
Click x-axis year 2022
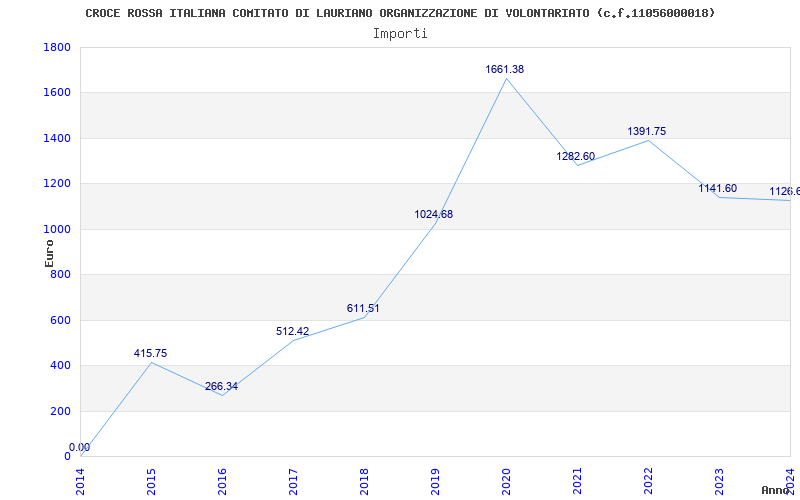(x=648, y=481)
